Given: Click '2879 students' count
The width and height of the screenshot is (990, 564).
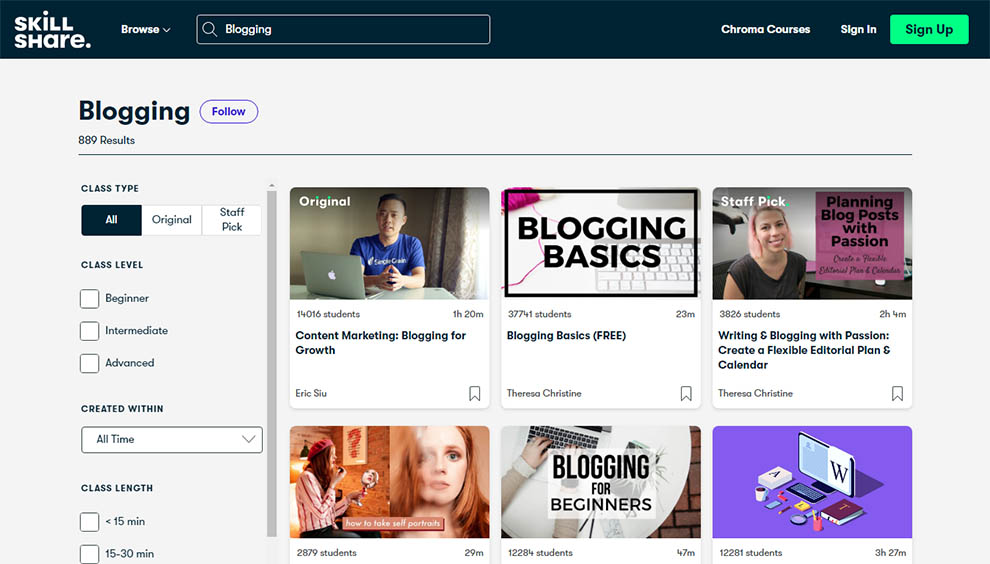Looking at the screenshot, I should tap(326, 553).
